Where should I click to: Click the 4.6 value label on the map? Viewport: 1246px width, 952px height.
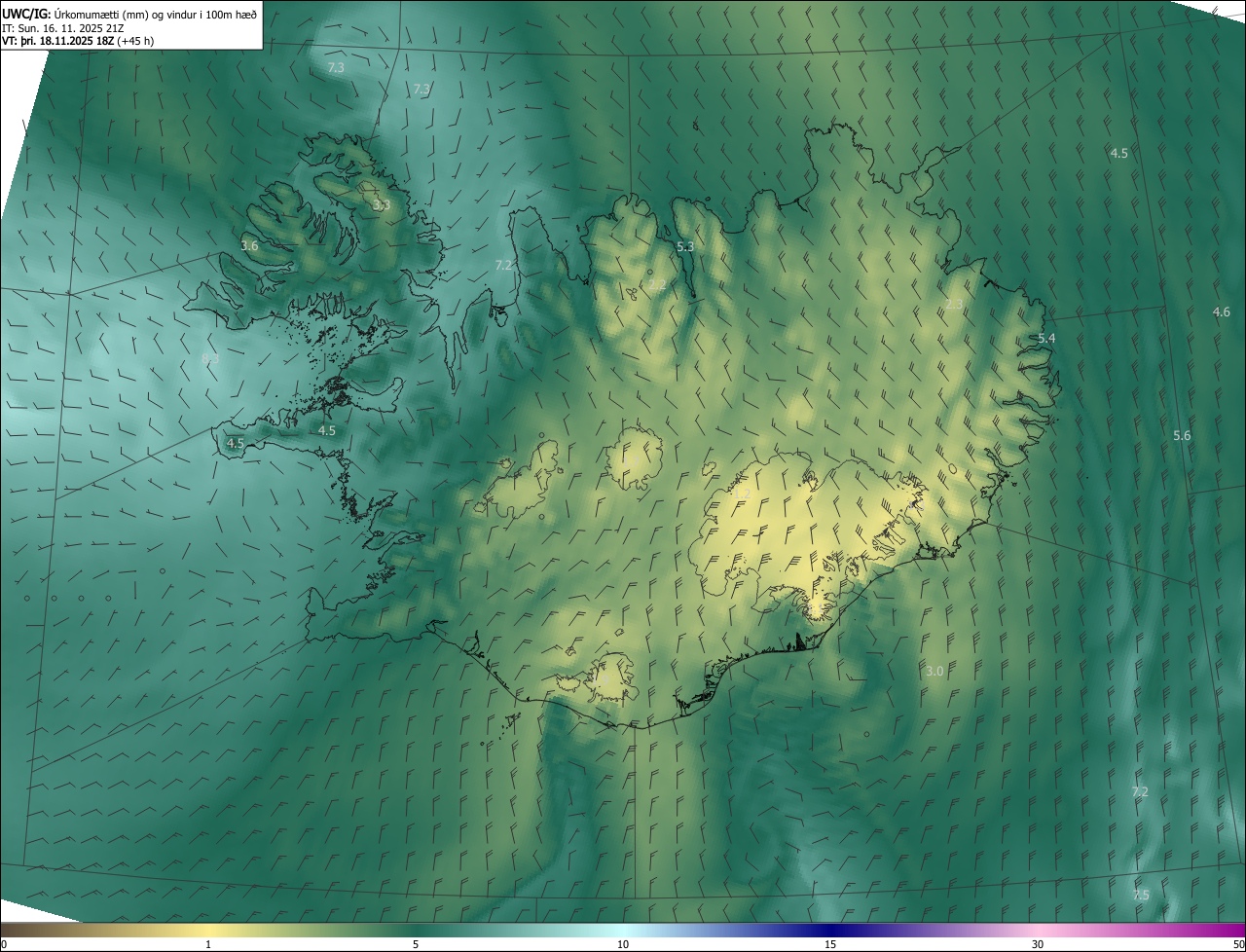(x=1222, y=312)
